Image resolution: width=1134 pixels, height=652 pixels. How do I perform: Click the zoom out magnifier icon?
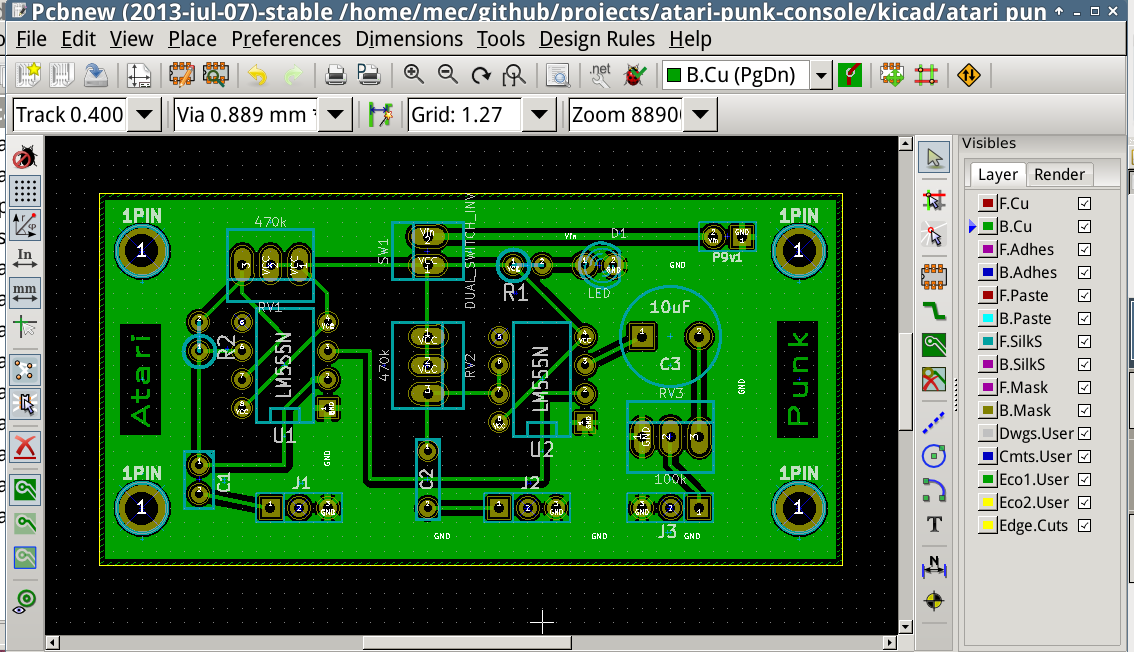[x=448, y=74]
